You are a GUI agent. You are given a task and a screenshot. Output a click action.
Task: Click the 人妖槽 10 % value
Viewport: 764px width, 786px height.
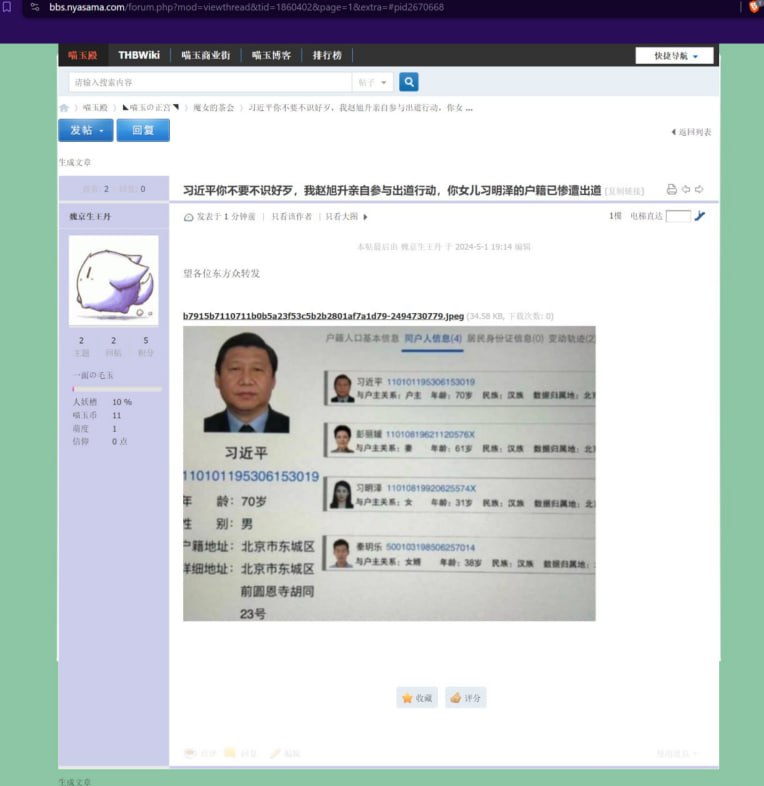[122, 402]
